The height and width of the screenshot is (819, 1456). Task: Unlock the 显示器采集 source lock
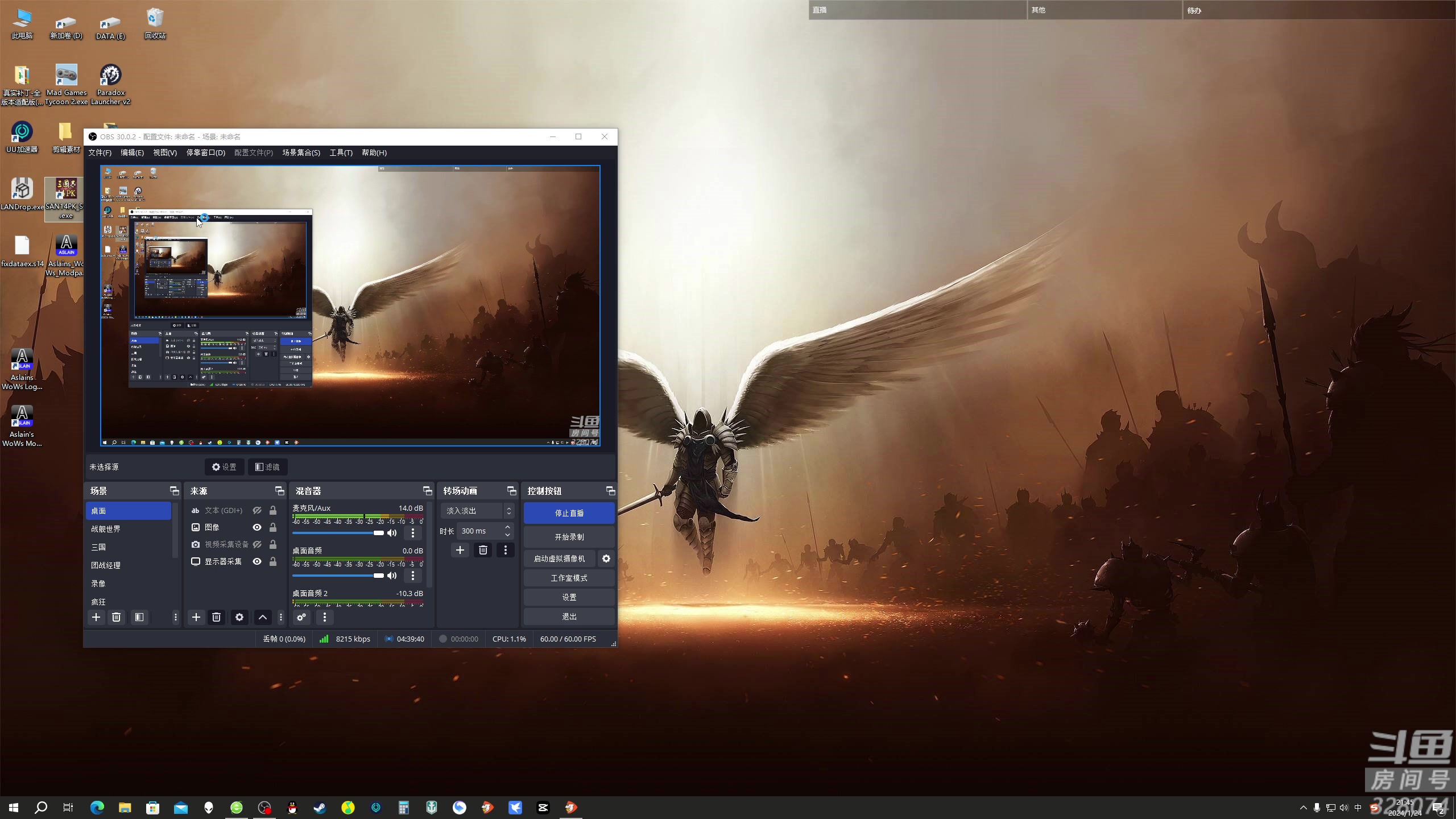pyautogui.click(x=273, y=561)
